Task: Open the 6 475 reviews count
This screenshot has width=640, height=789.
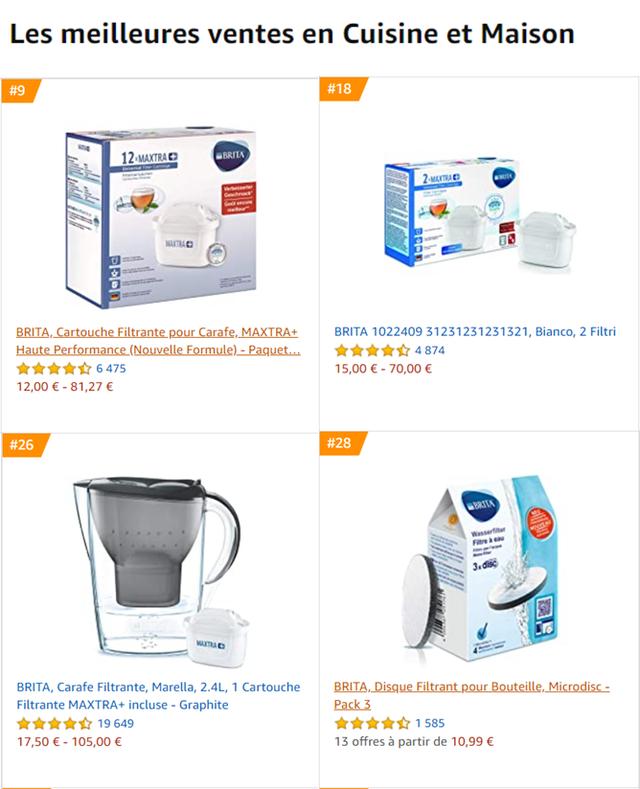Action: point(111,369)
